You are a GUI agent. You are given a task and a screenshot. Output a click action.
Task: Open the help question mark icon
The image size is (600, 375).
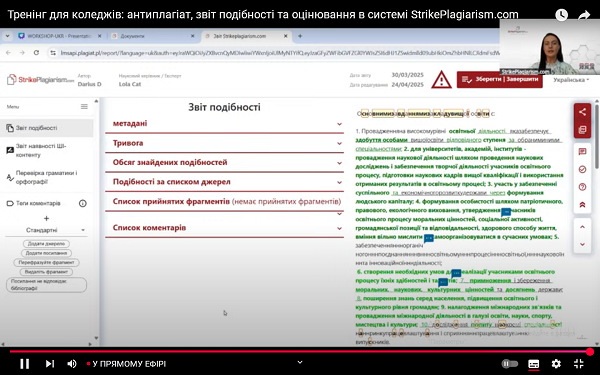[582, 187]
